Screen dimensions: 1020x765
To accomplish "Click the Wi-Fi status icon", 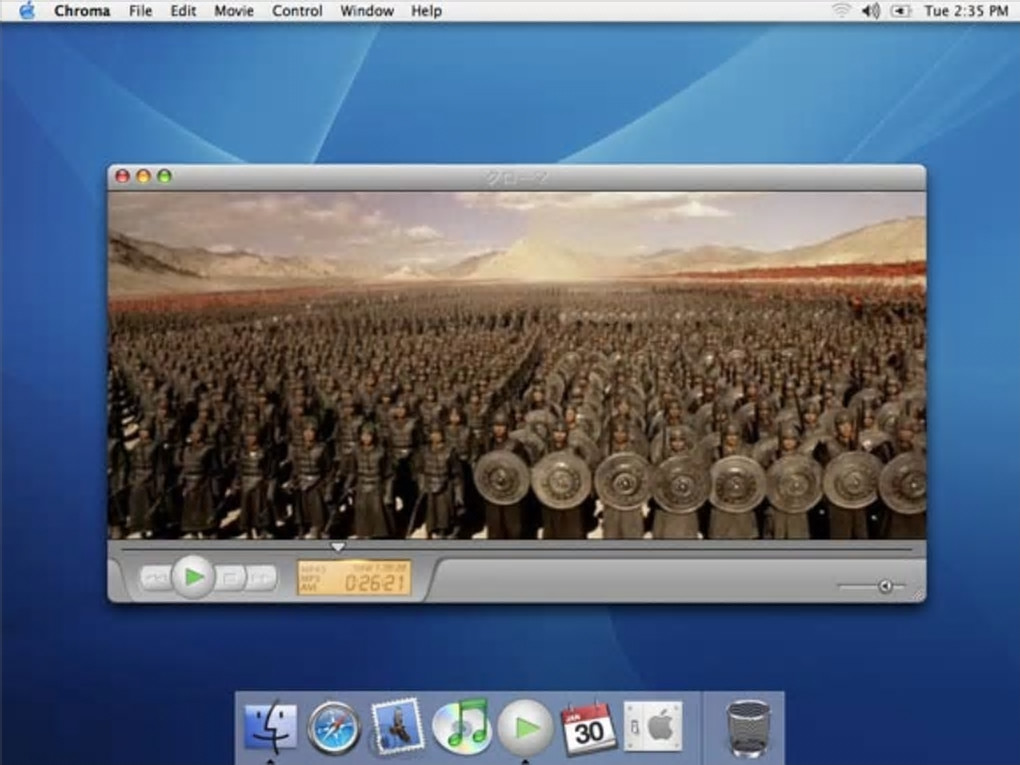I will (x=841, y=10).
